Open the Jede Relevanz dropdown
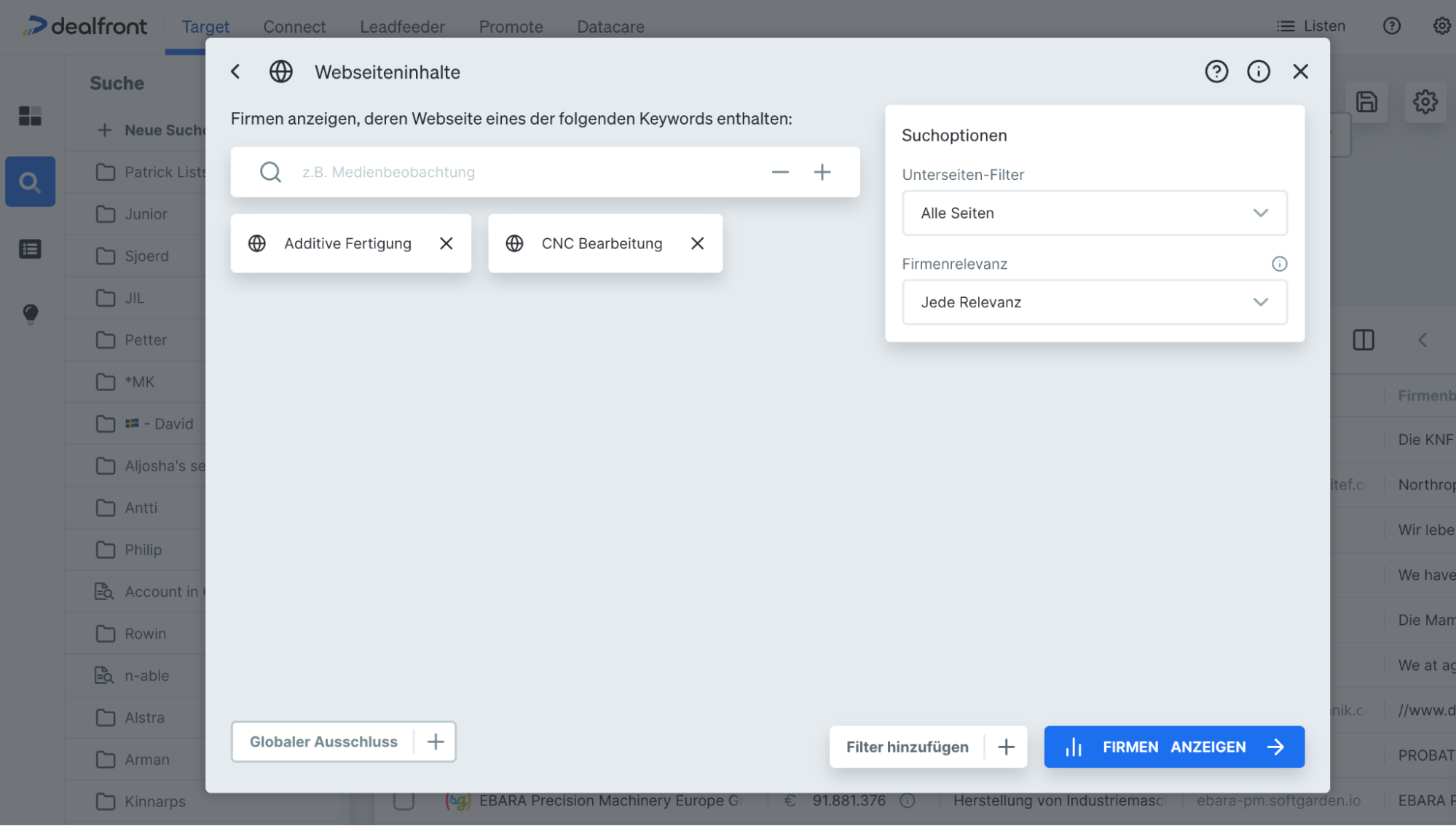Viewport: 1456px width, 826px height. (x=1094, y=302)
